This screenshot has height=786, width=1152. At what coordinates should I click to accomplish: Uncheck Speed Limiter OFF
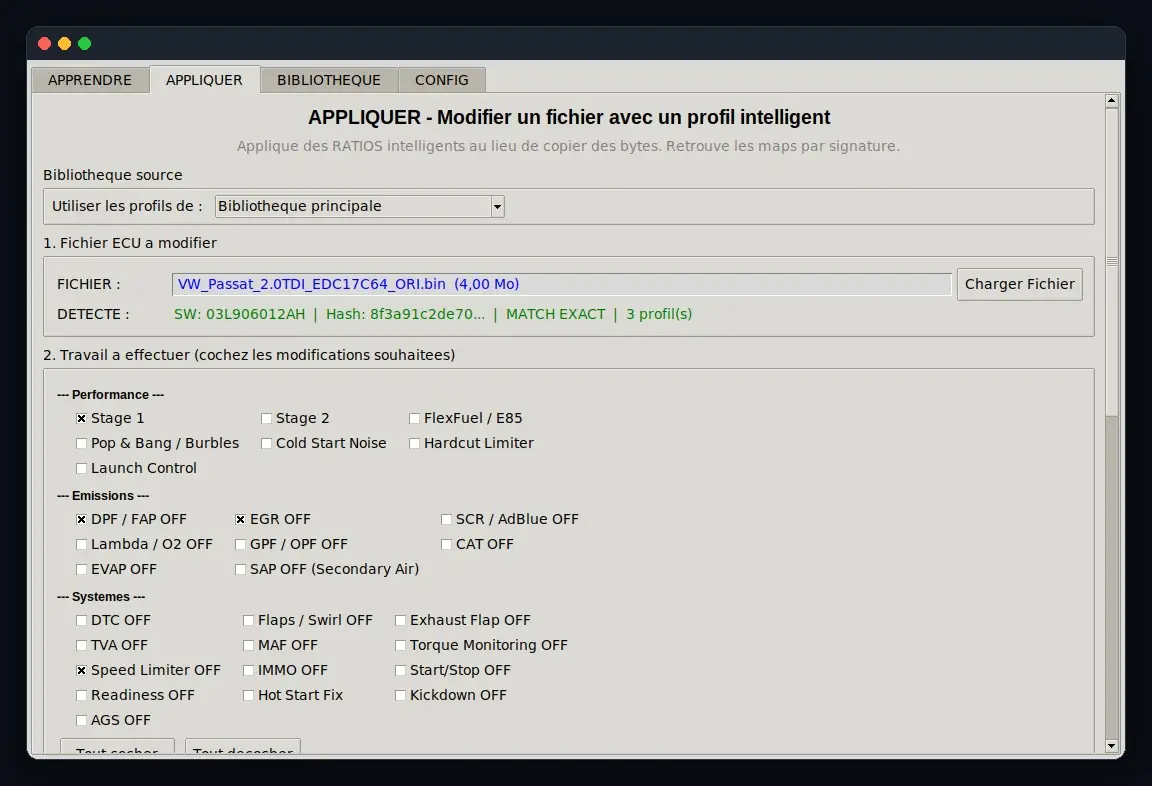82,671
